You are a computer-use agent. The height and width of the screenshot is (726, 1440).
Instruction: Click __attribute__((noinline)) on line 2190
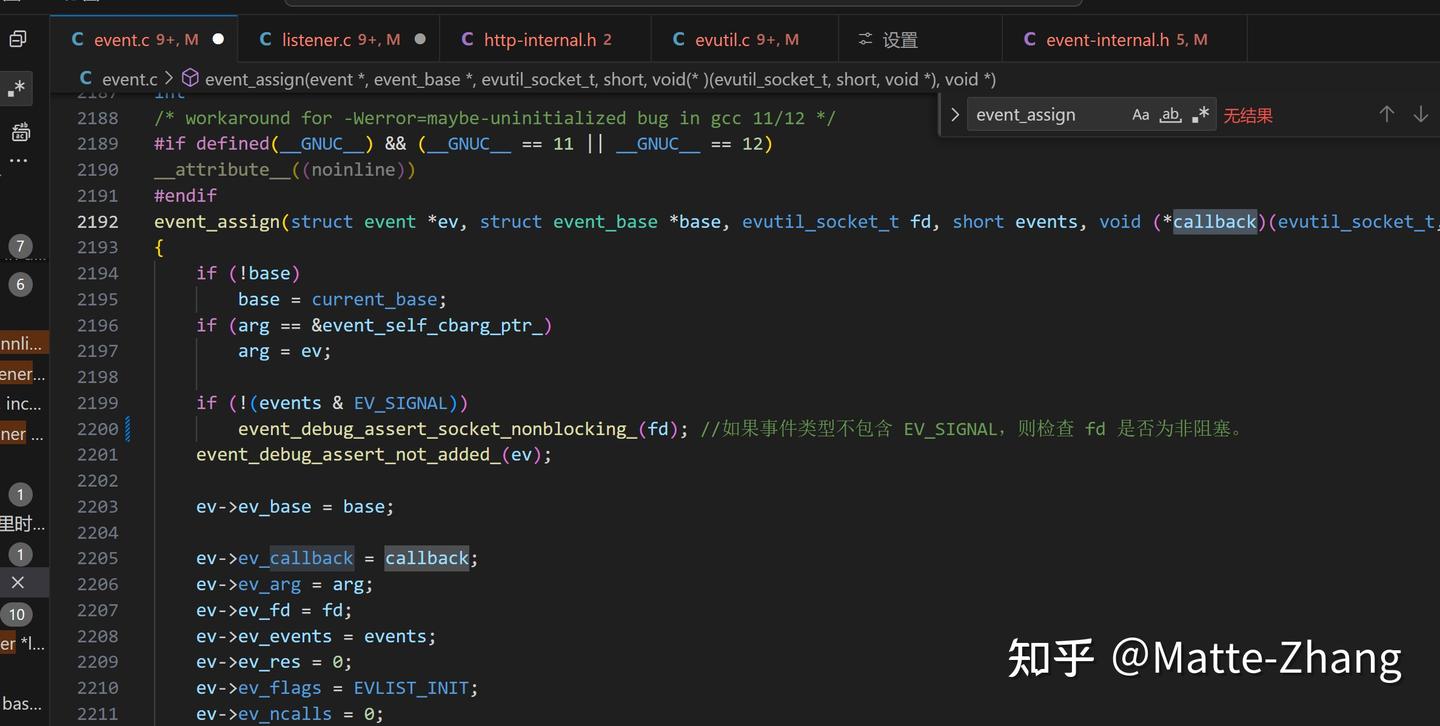pyautogui.click(x=285, y=169)
